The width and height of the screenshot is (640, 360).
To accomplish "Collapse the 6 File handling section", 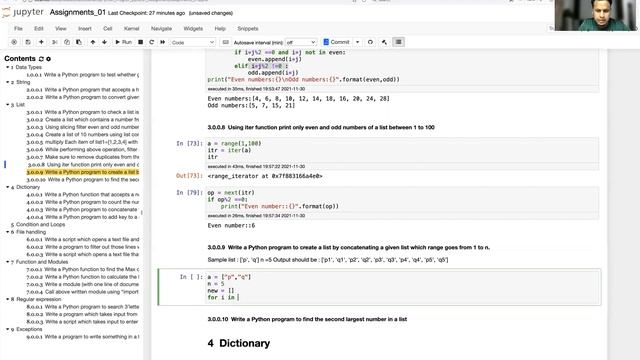I will (x=7, y=232).
